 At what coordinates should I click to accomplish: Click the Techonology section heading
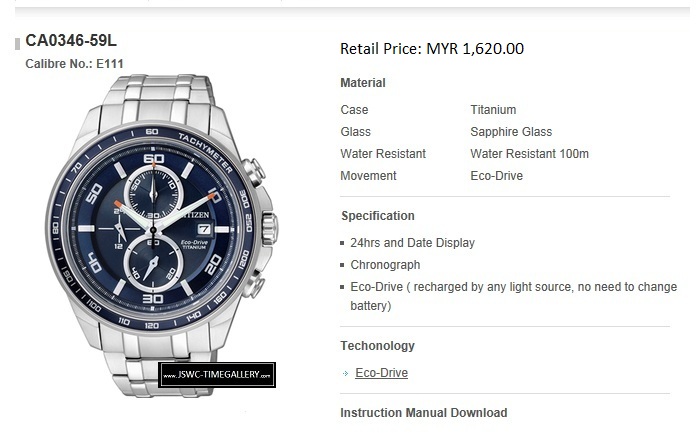(x=377, y=346)
